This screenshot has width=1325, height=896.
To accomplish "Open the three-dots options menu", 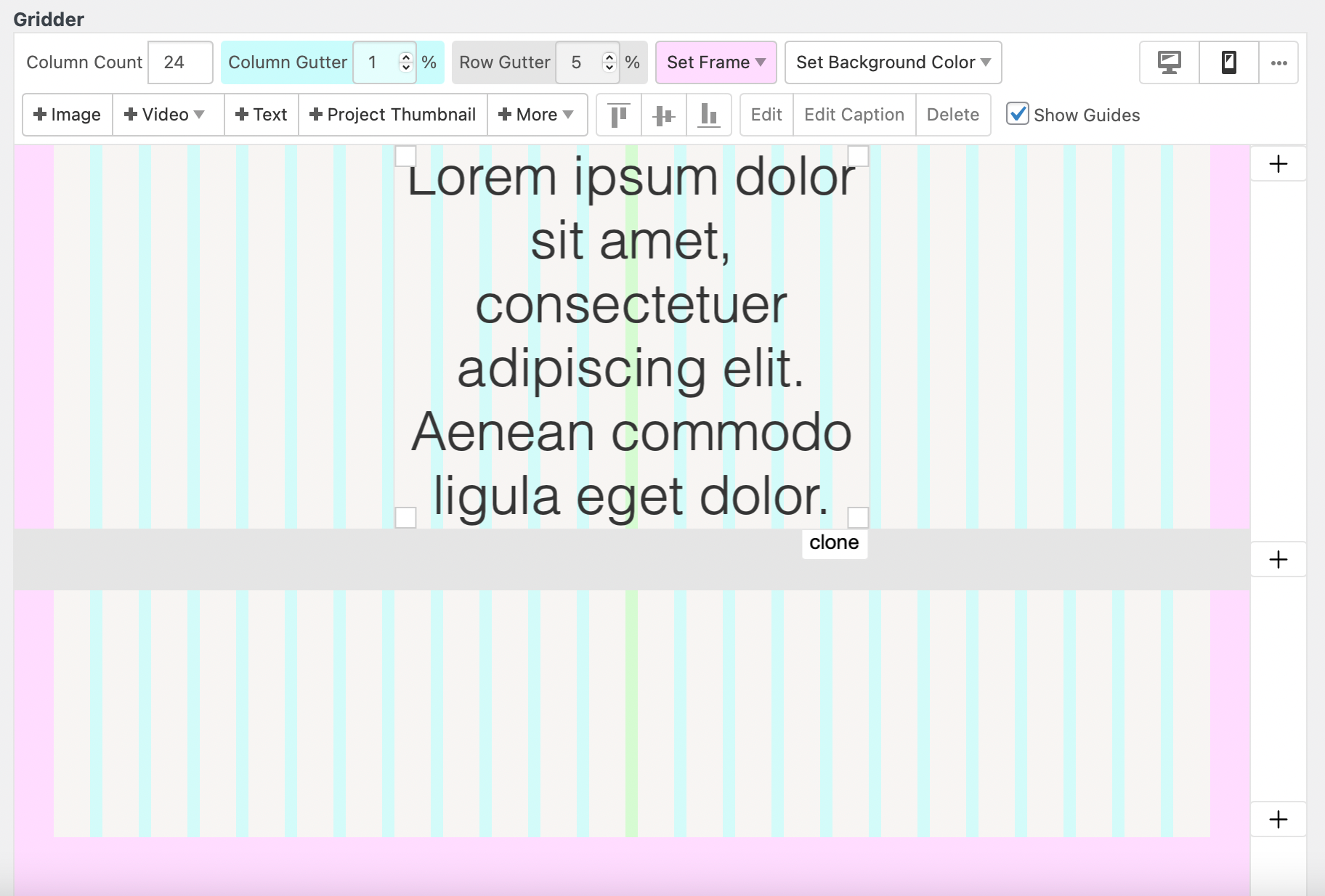I will tap(1279, 62).
